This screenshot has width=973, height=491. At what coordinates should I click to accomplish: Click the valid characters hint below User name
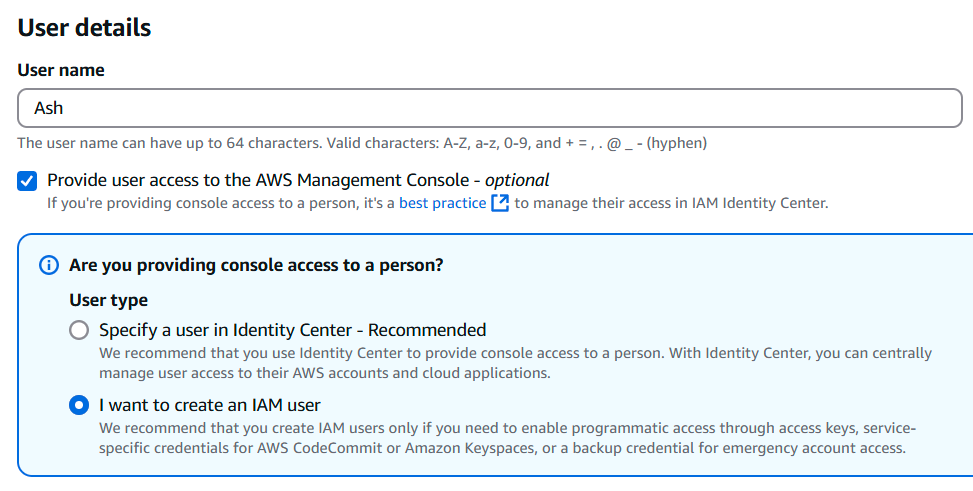[x=362, y=143]
